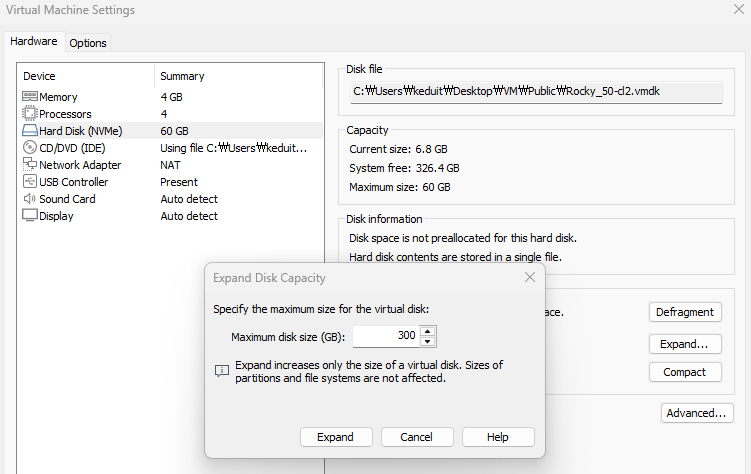Viewport: 751px width, 474px height.
Task: Click the Memory device icon
Action: (x=30, y=96)
